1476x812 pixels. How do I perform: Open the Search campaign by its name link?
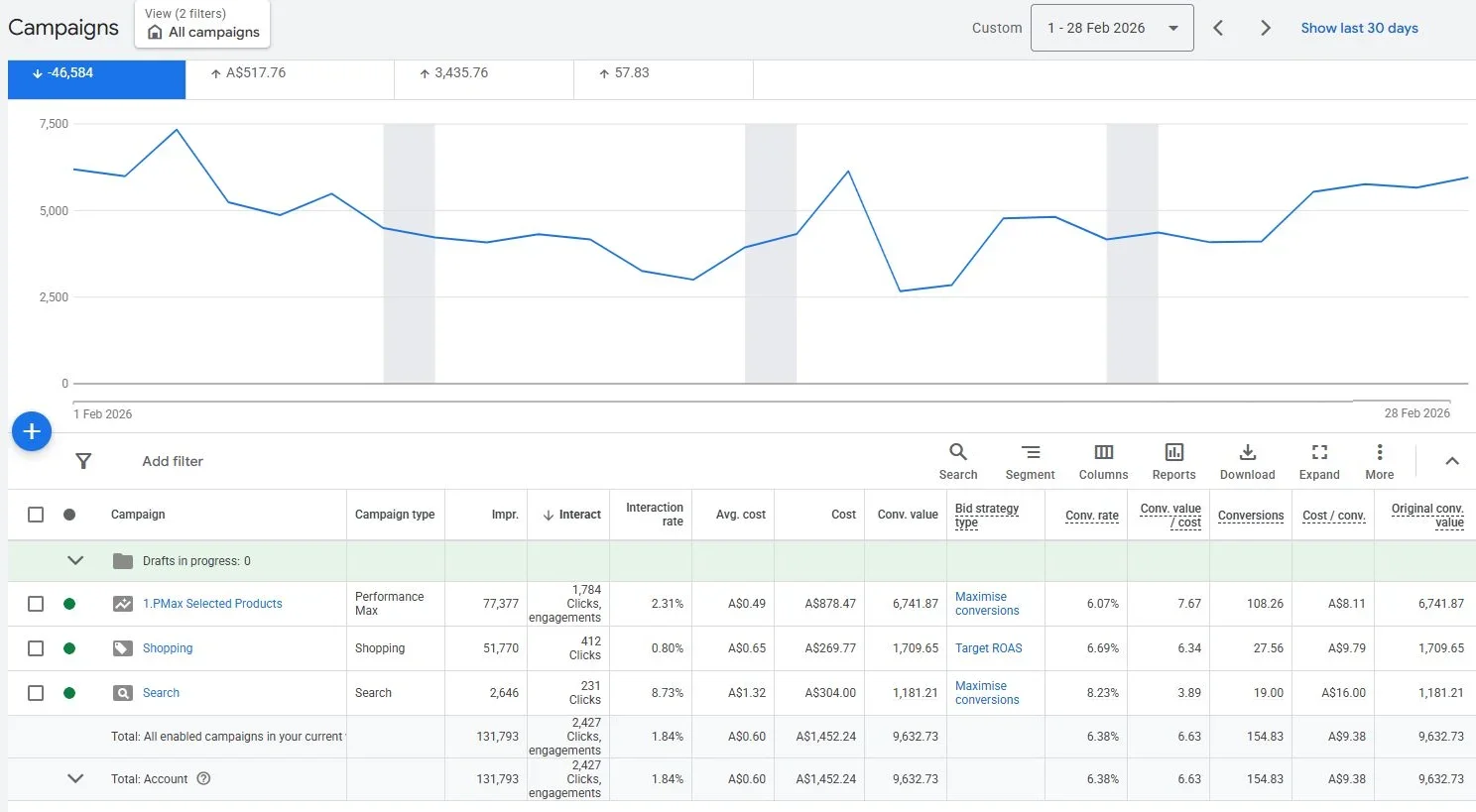tap(161, 692)
